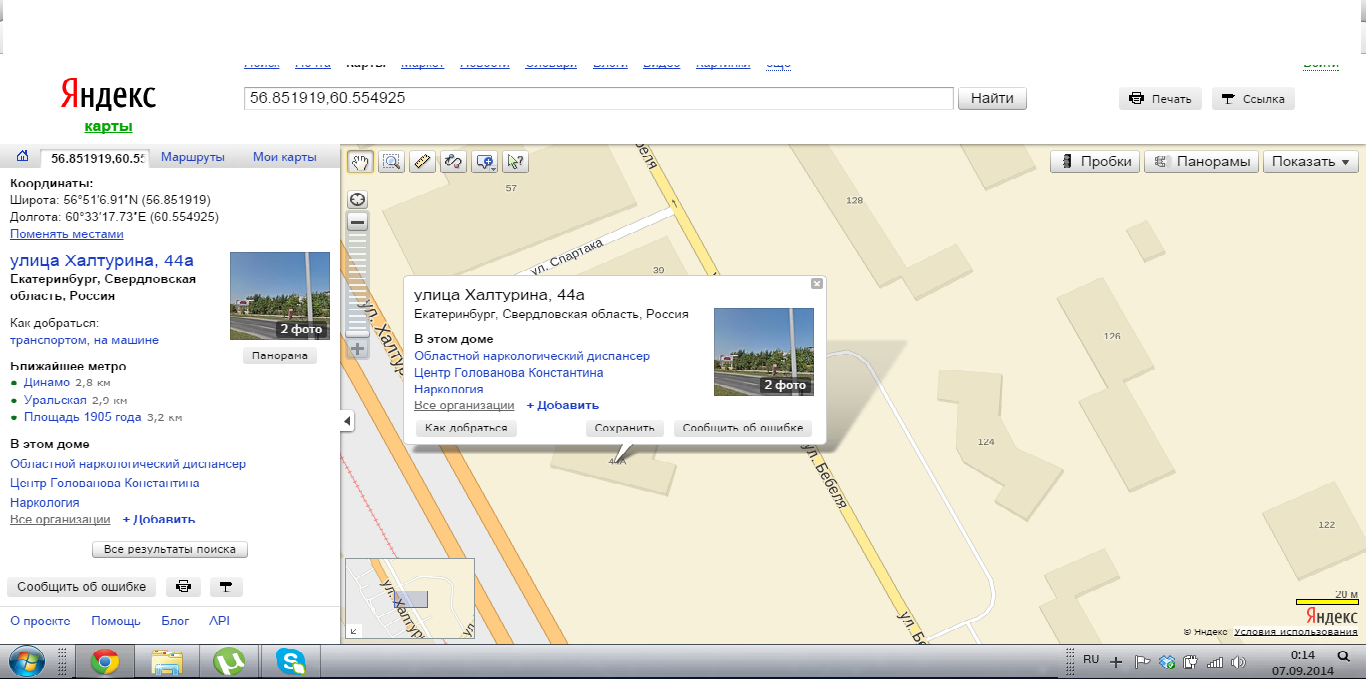This screenshot has width=1366, height=679.
Task: Open Центр Голованова Константина in sidebar
Action: [105, 483]
